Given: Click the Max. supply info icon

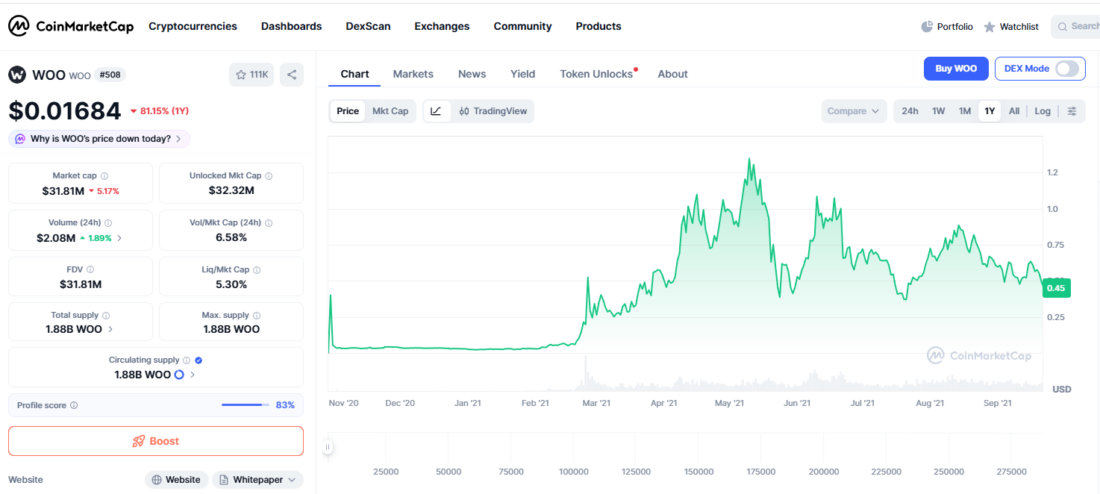Looking at the screenshot, I should (257, 316).
